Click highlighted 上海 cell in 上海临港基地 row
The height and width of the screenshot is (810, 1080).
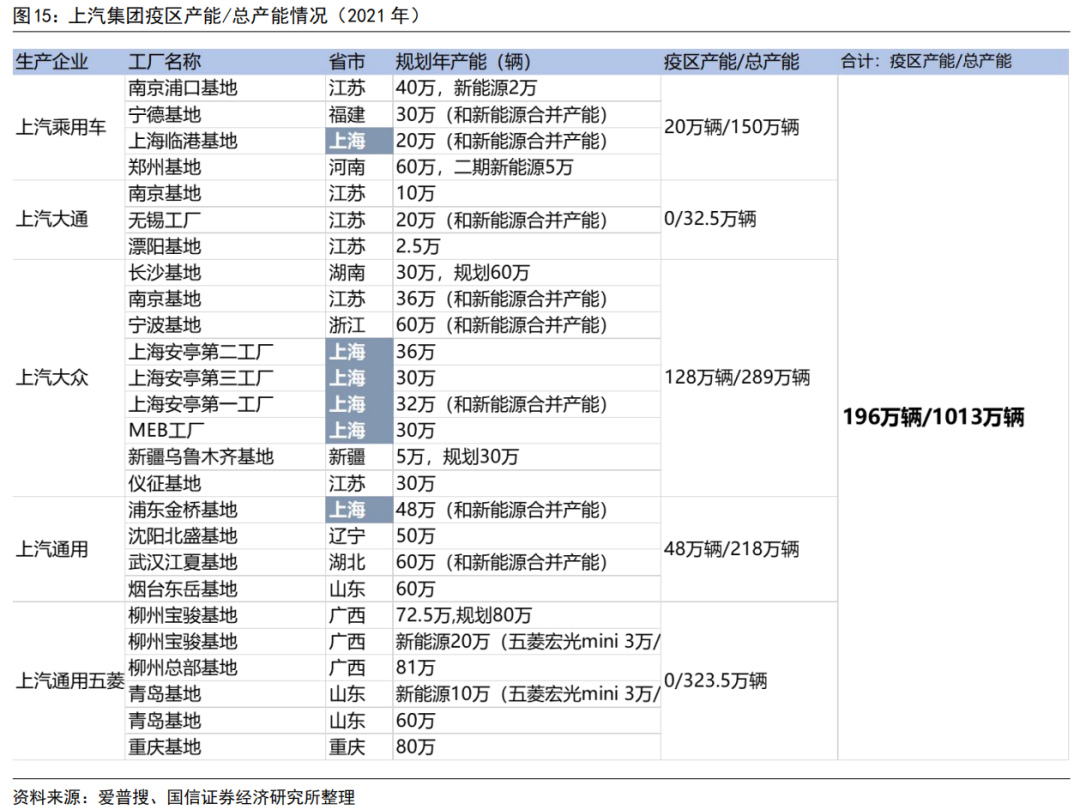coord(359,141)
